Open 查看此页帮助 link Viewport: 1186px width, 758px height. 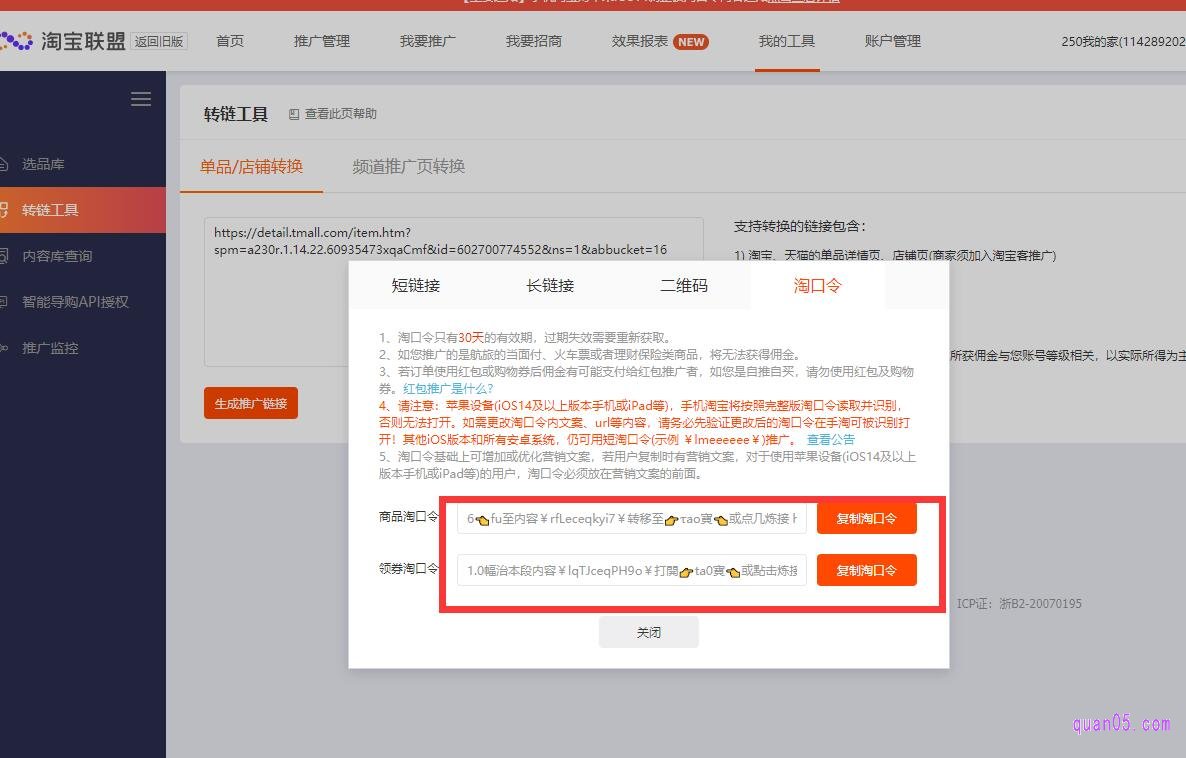click(340, 113)
